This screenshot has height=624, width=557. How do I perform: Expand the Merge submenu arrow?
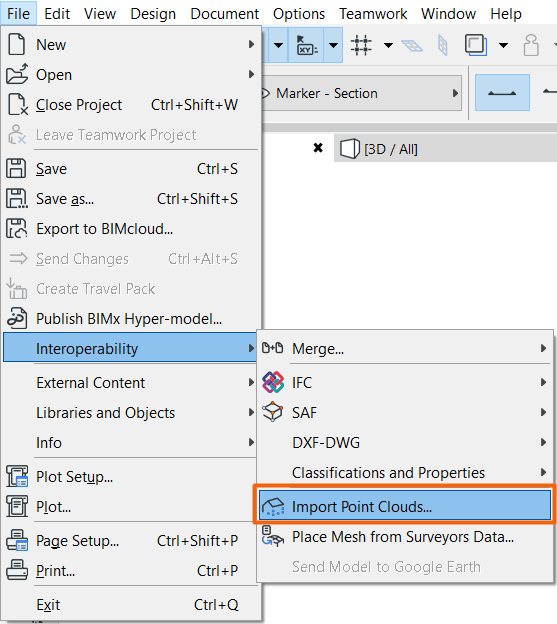(x=543, y=348)
